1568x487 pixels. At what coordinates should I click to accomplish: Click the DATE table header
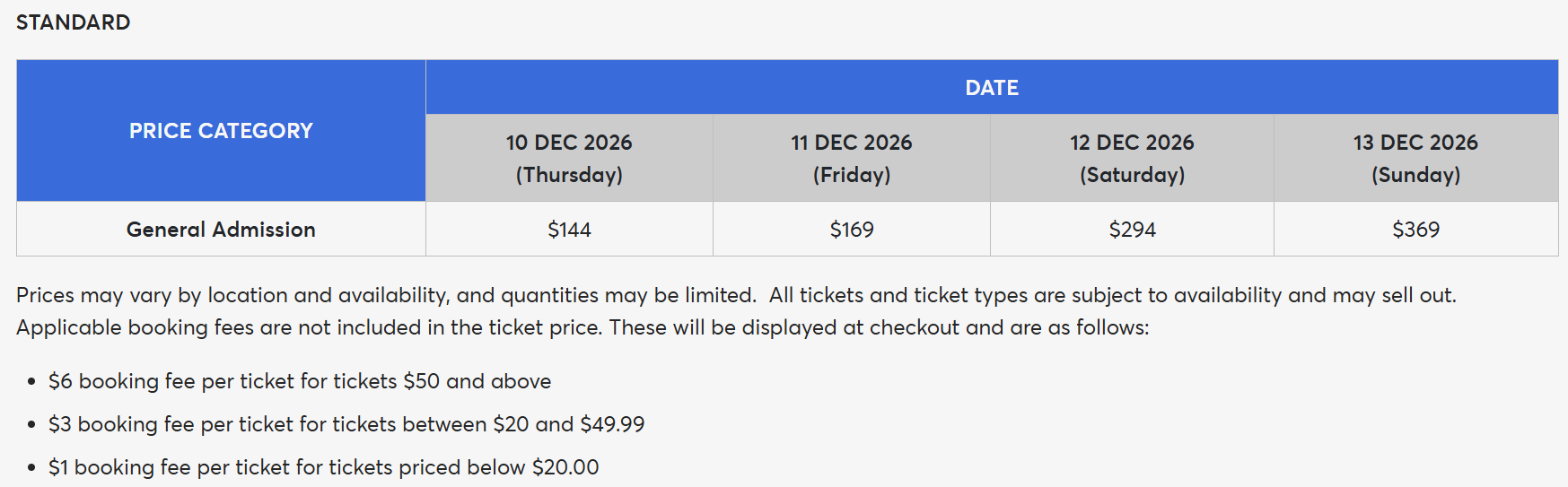tap(992, 88)
